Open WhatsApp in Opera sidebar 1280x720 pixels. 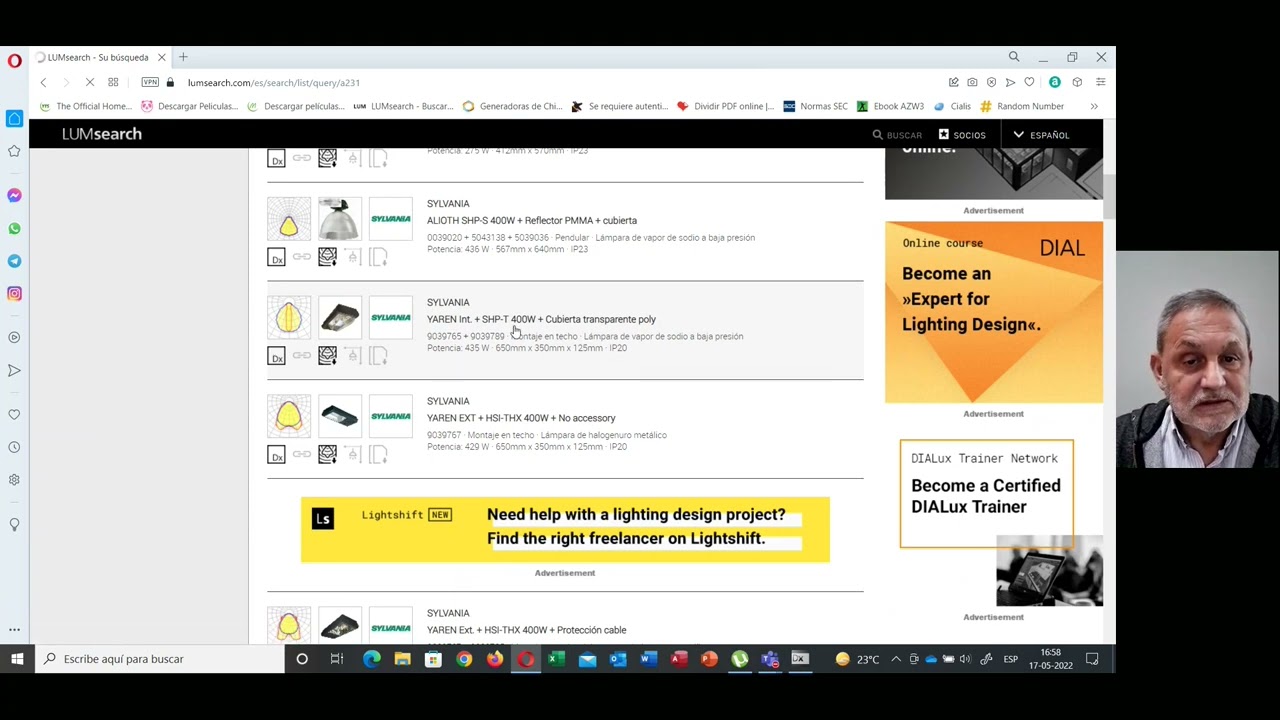[x=14, y=228]
